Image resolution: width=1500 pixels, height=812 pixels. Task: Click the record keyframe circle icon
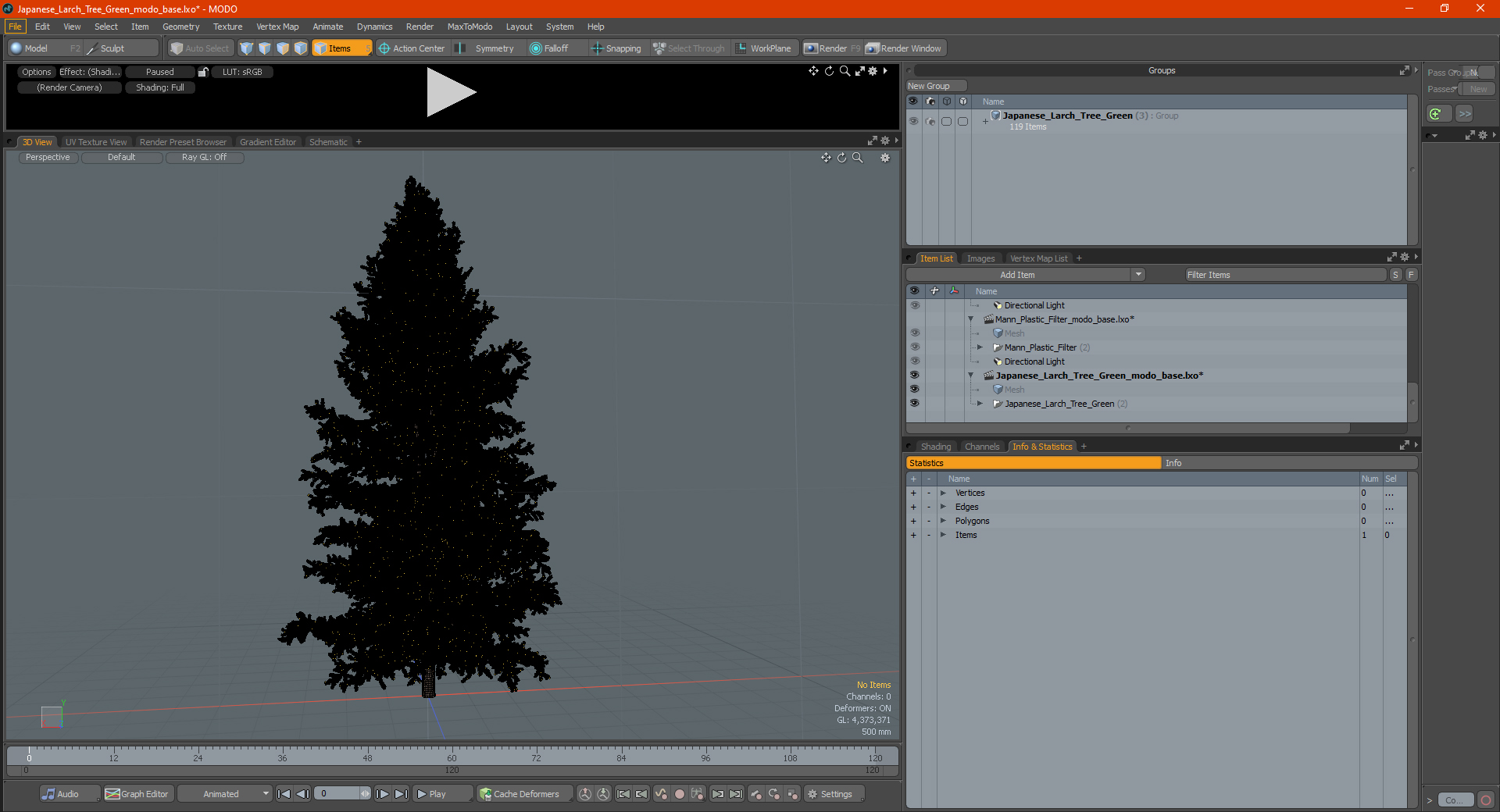coord(680,794)
